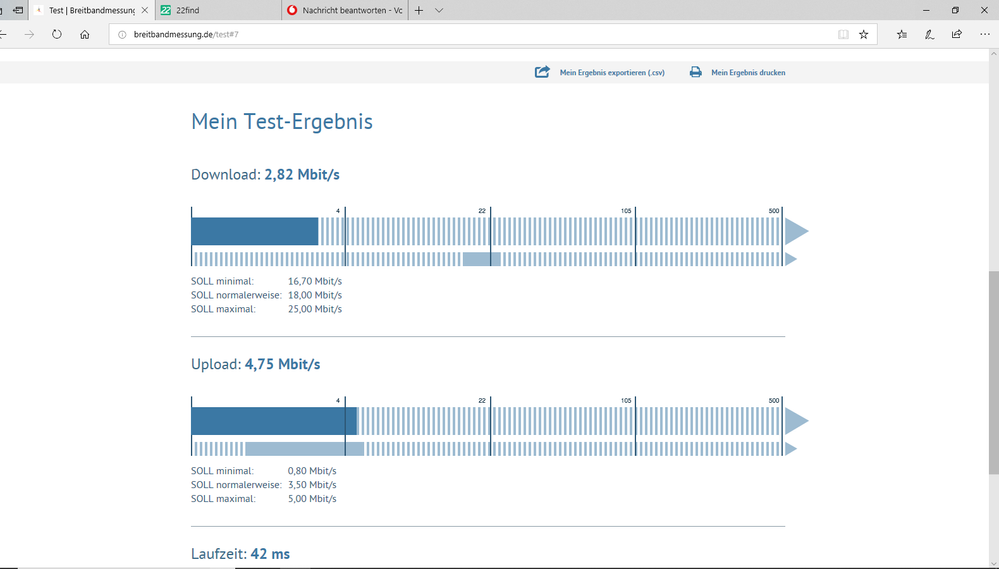Click download SOLL maximal 25,00 Mbit/s

pos(266,309)
